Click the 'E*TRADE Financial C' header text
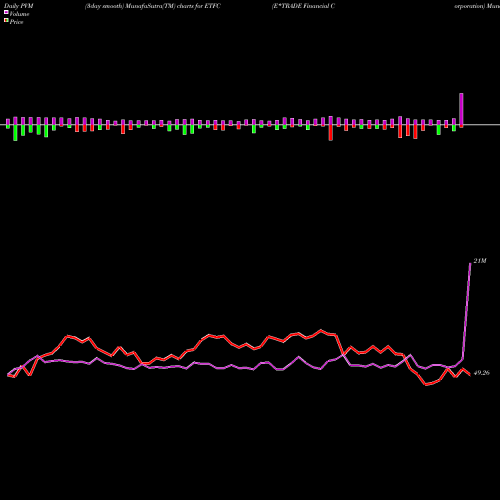500x500 pixels. coord(303,6)
